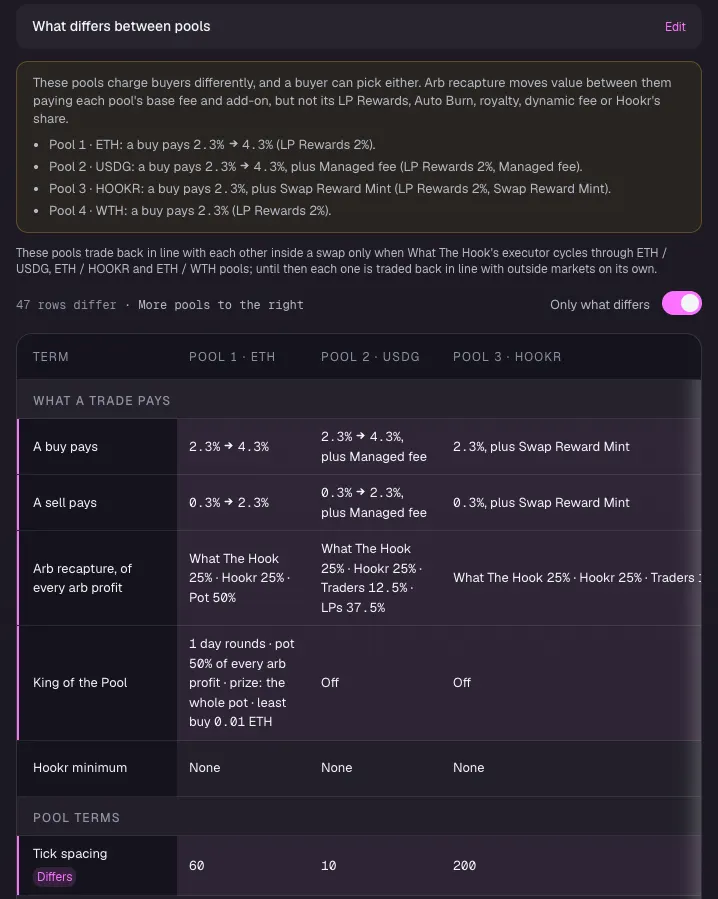The height and width of the screenshot is (899, 718).
Task: Click Pool 2 buy cell with Managed fee
Action: tap(374, 447)
